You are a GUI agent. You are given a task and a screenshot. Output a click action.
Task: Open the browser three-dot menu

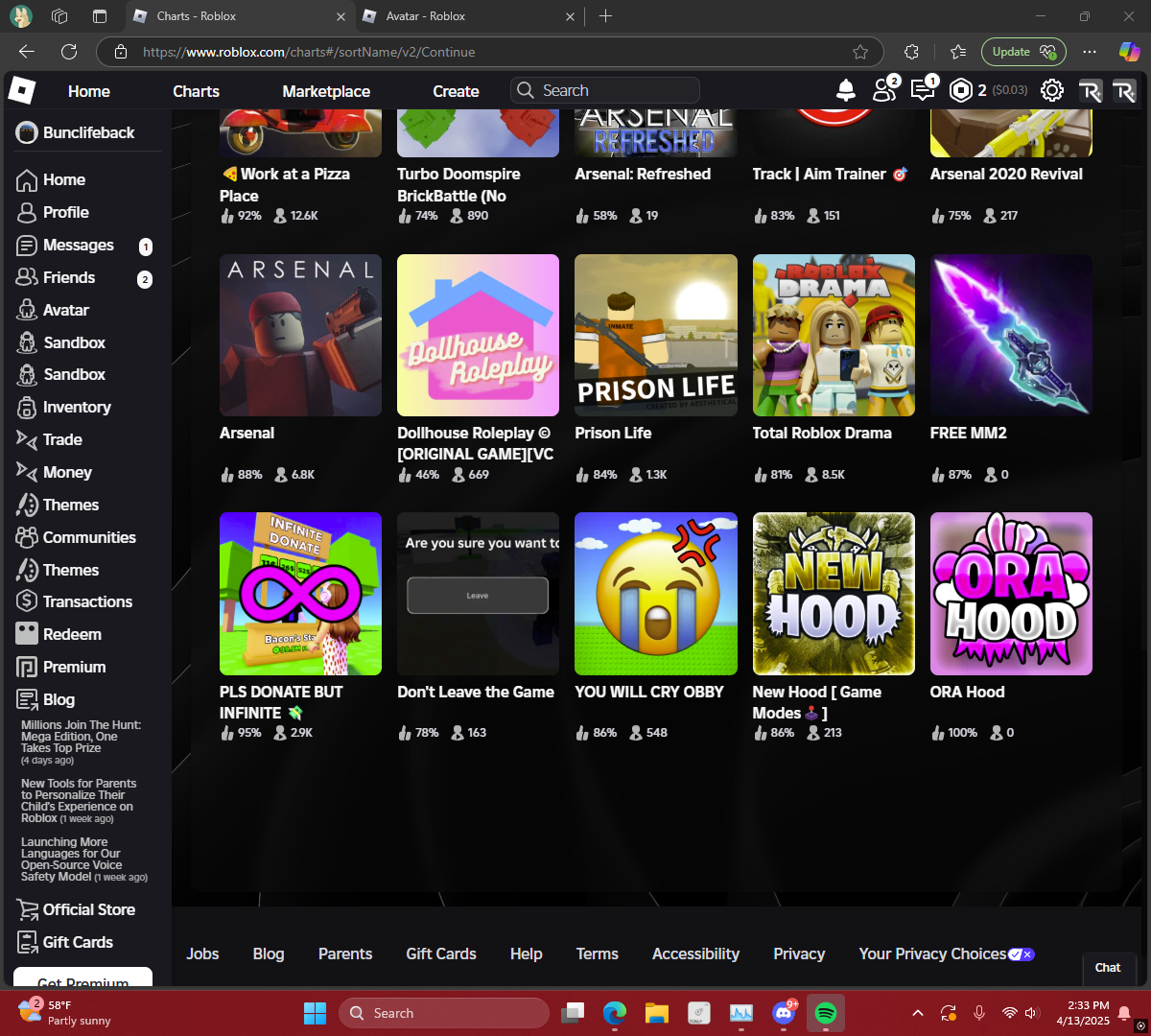(x=1089, y=52)
